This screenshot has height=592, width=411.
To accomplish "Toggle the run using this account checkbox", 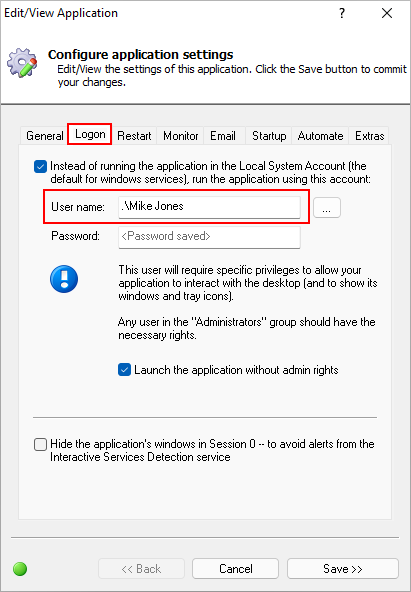I will pos(40,166).
